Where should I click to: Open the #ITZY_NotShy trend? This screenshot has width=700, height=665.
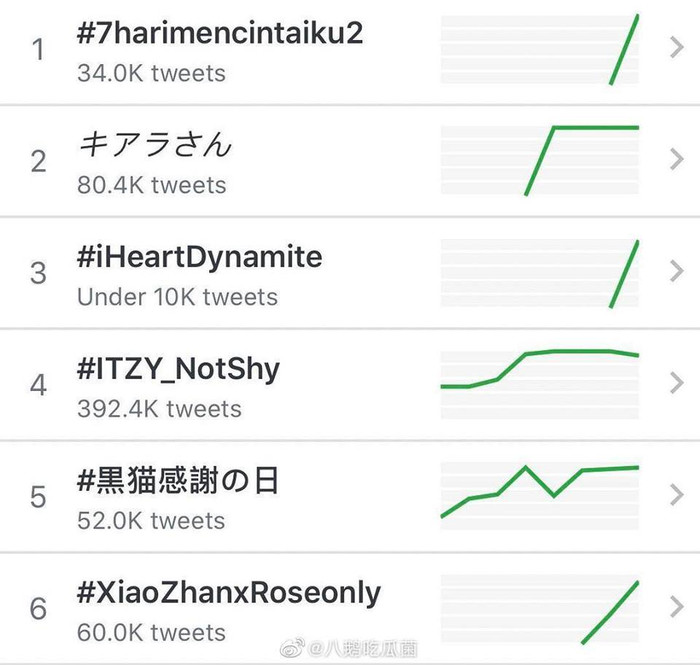tap(179, 369)
